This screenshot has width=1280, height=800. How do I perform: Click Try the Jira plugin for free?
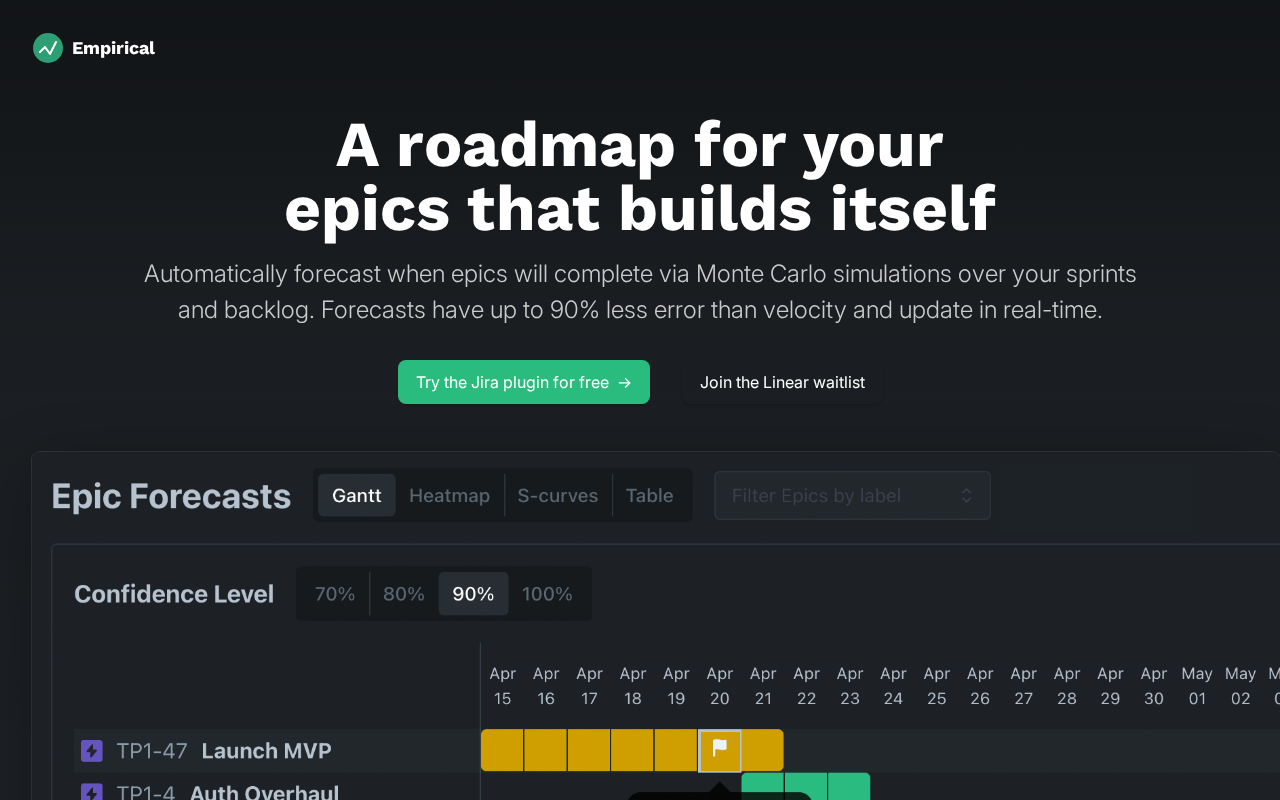coord(512,383)
